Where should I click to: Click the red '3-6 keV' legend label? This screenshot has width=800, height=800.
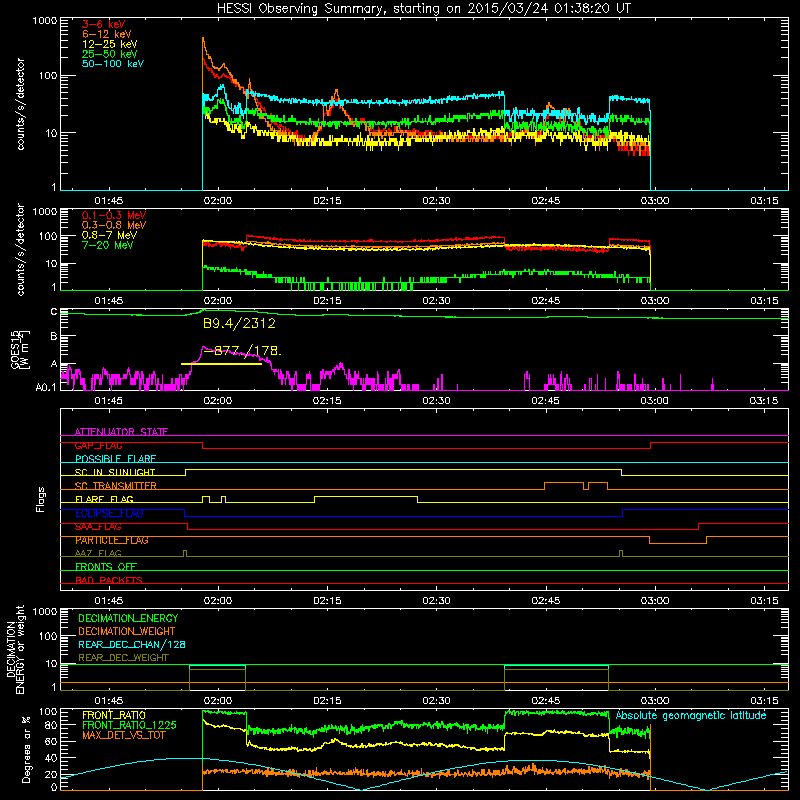click(x=103, y=24)
